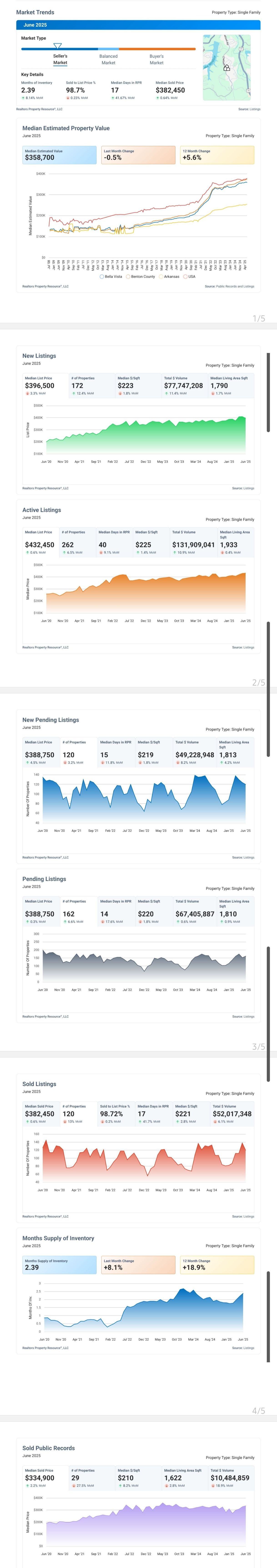
Task: Click the 172 properties value in New Listings
Action: [78, 385]
